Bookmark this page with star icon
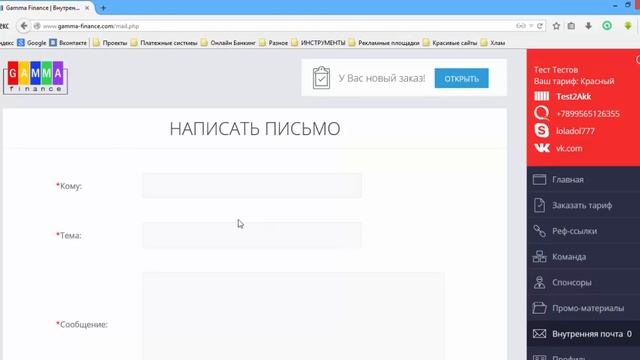This screenshot has width=640, height=360. (x=556, y=26)
